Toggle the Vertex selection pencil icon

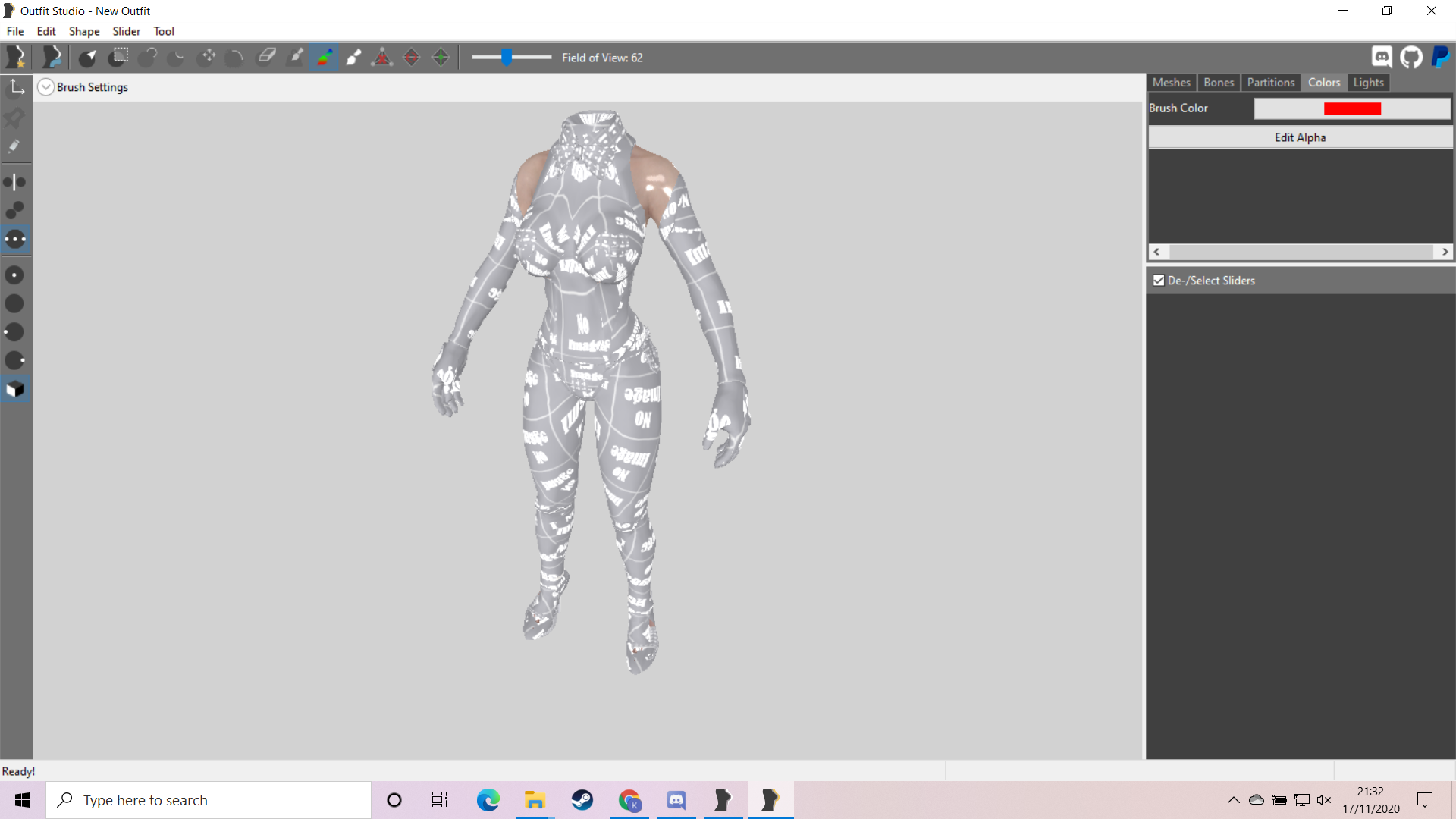tap(15, 146)
